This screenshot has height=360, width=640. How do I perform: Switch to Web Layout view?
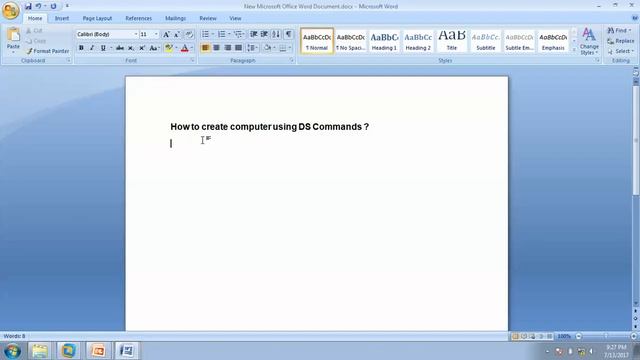pyautogui.click(x=532, y=336)
